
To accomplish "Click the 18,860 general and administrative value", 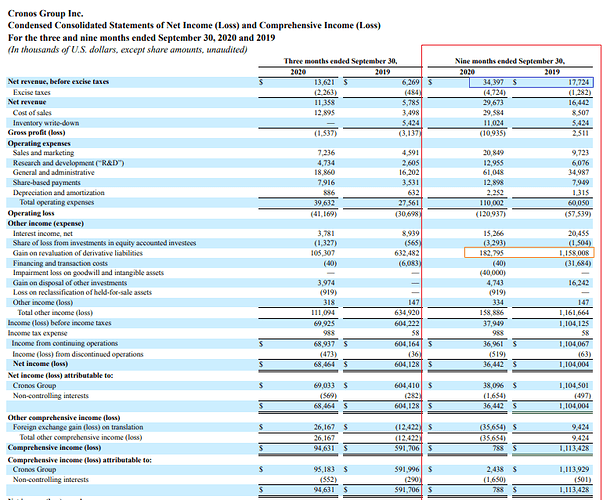I will (324, 172).
